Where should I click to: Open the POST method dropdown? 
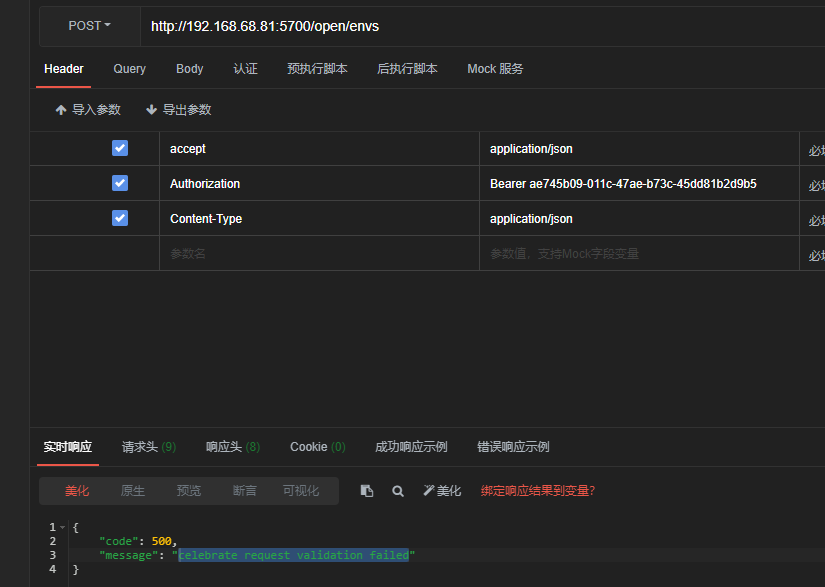pyautogui.click(x=88, y=26)
